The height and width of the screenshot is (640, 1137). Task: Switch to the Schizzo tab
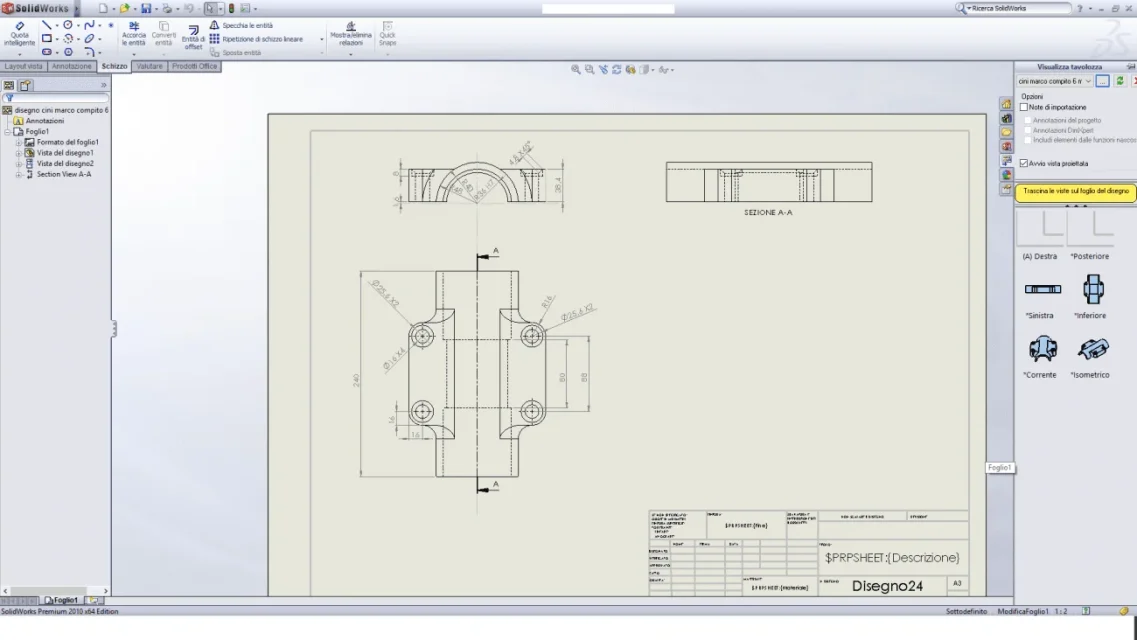115,66
